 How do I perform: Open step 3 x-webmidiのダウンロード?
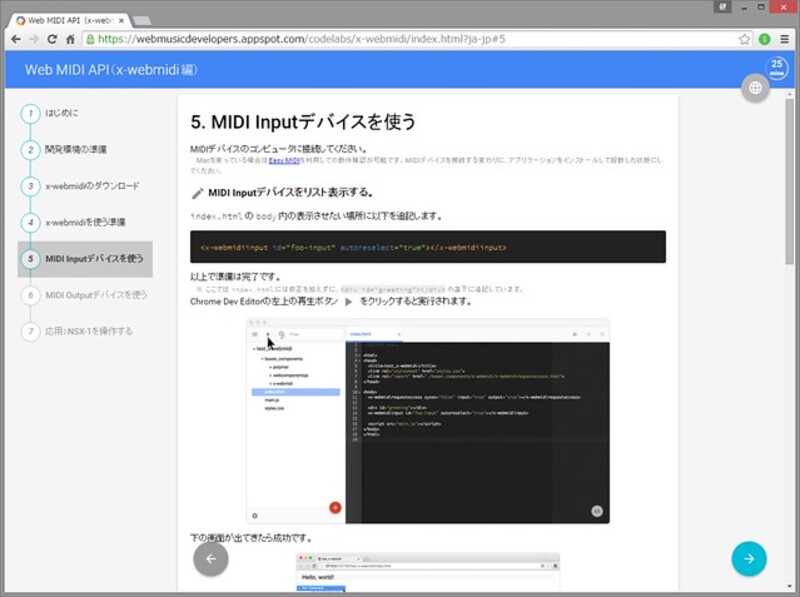pos(80,186)
